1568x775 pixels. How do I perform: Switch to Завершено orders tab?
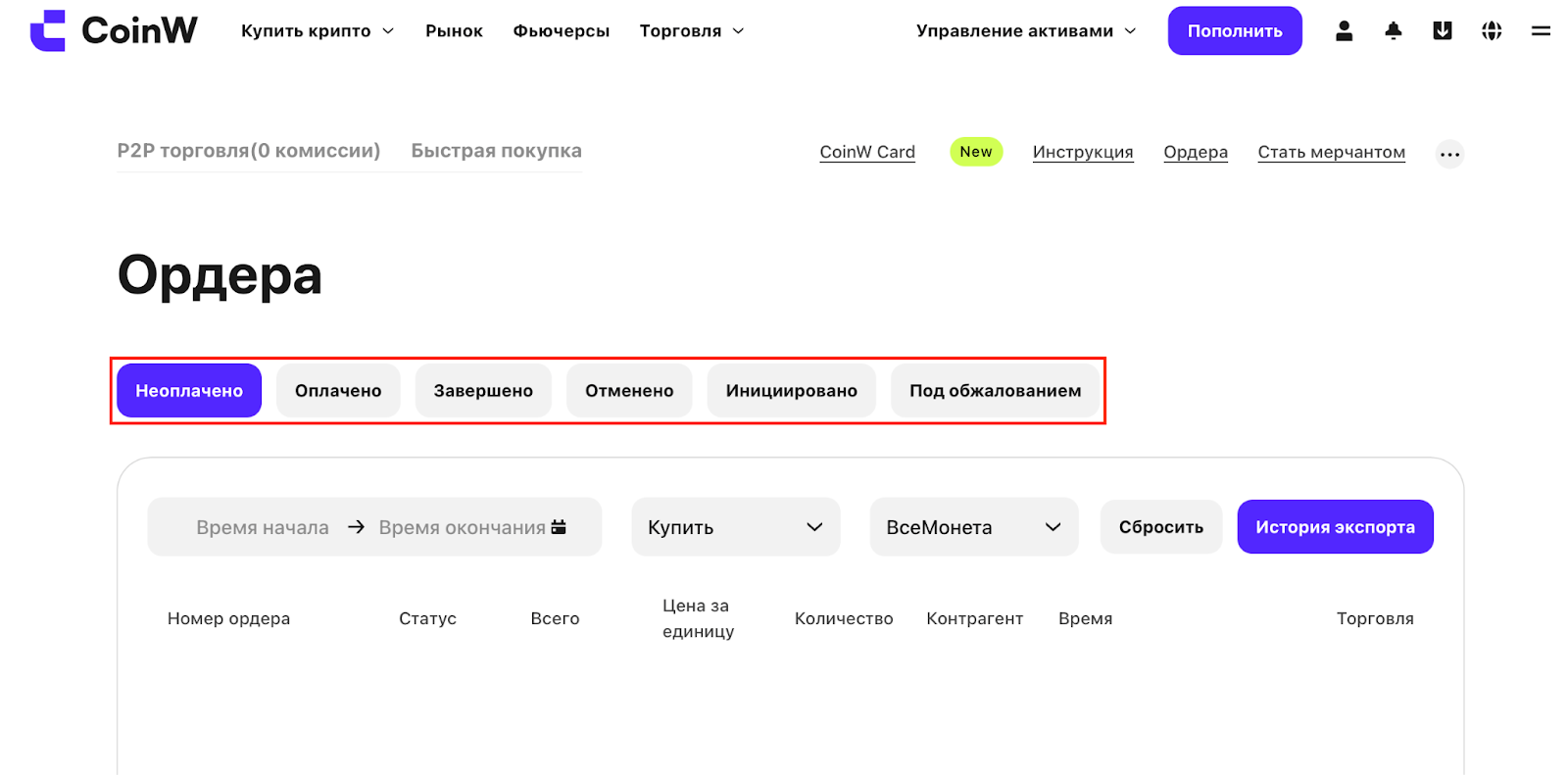point(483,391)
